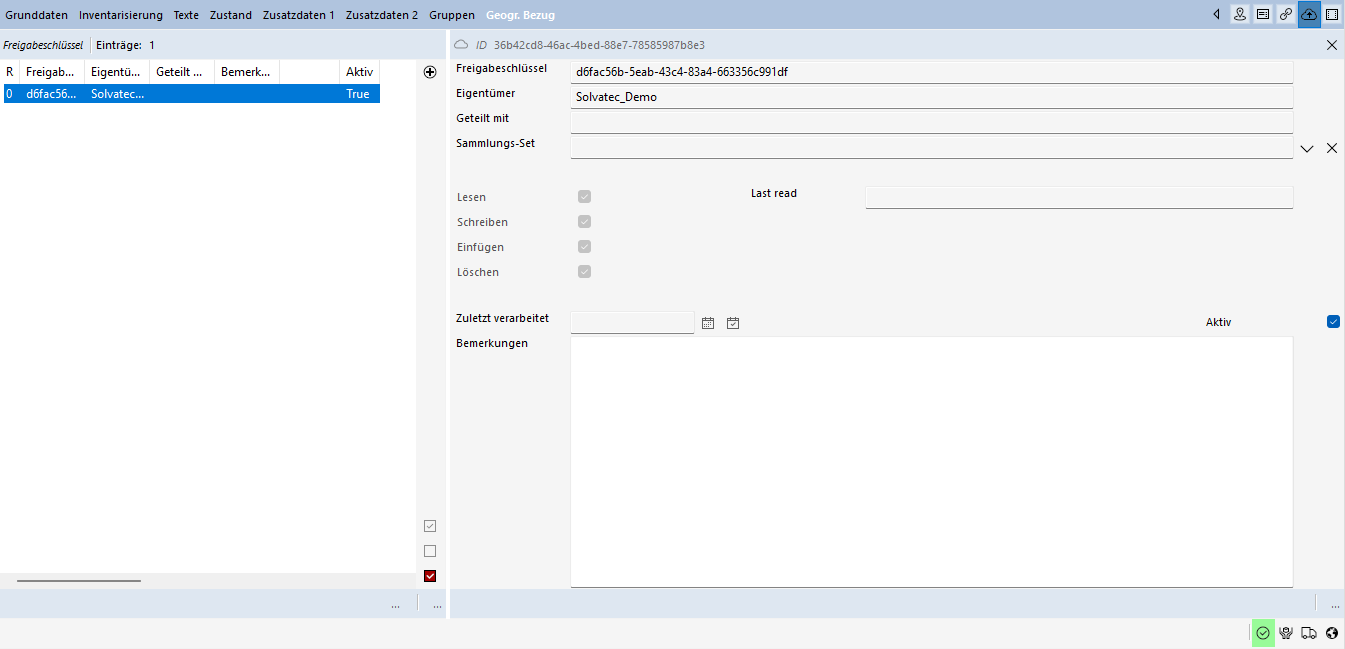Toggle the Aktiv checkbox
This screenshot has width=1345, height=649.
click(1333, 322)
